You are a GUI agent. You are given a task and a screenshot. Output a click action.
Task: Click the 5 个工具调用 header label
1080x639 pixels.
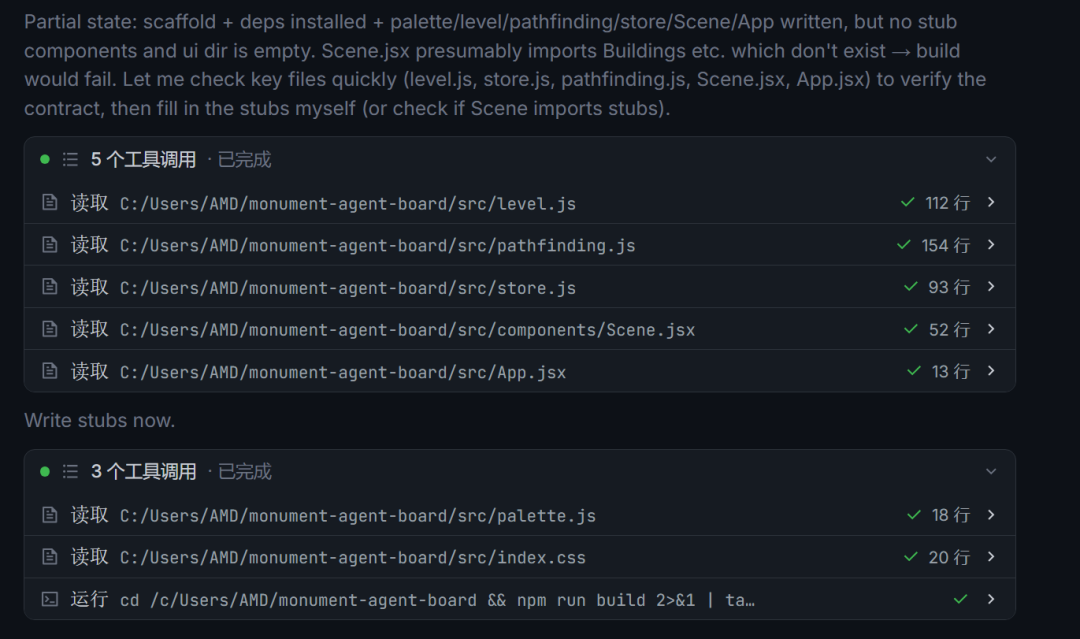[x=143, y=160]
